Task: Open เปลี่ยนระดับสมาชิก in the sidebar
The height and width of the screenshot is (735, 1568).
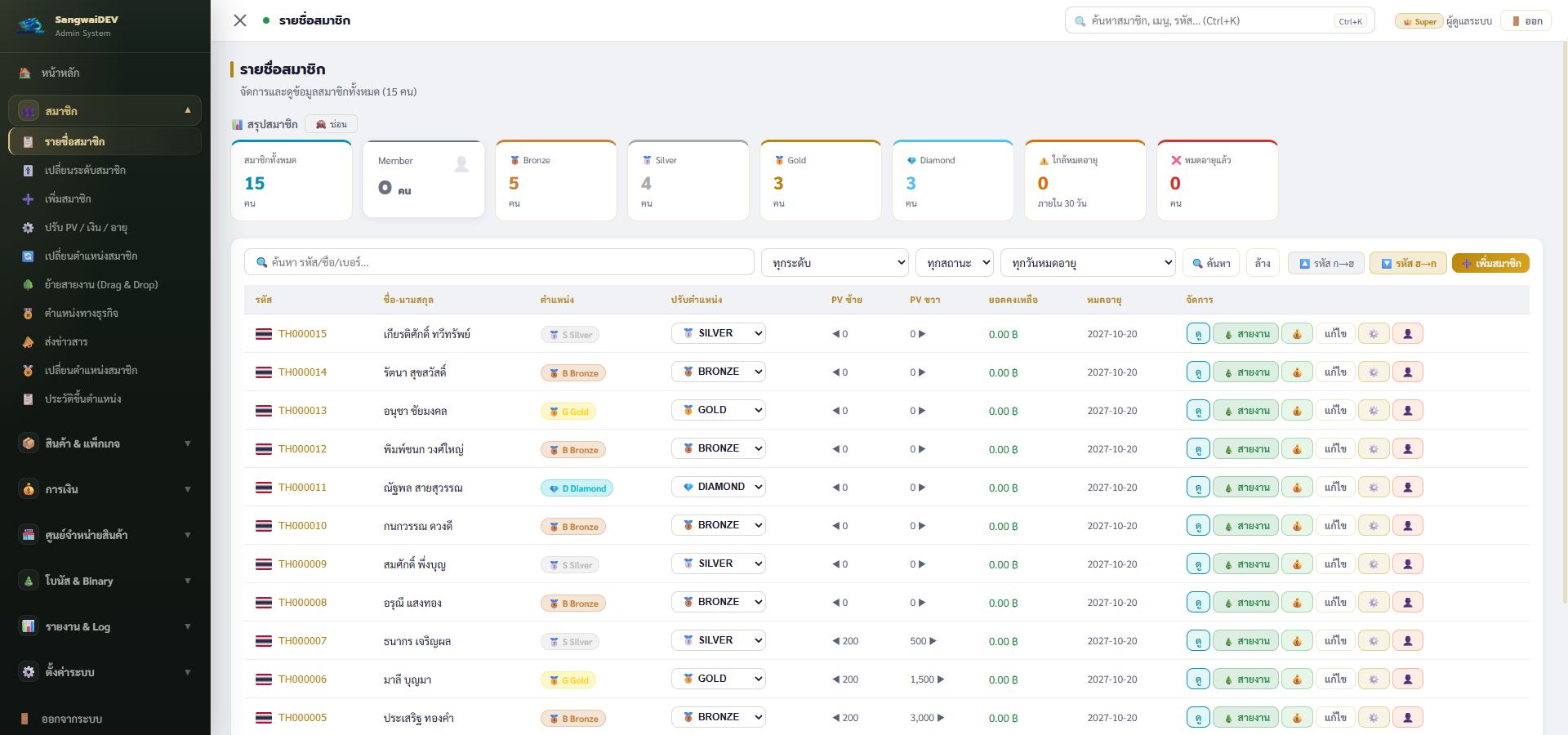Action: pyautogui.click(x=105, y=170)
